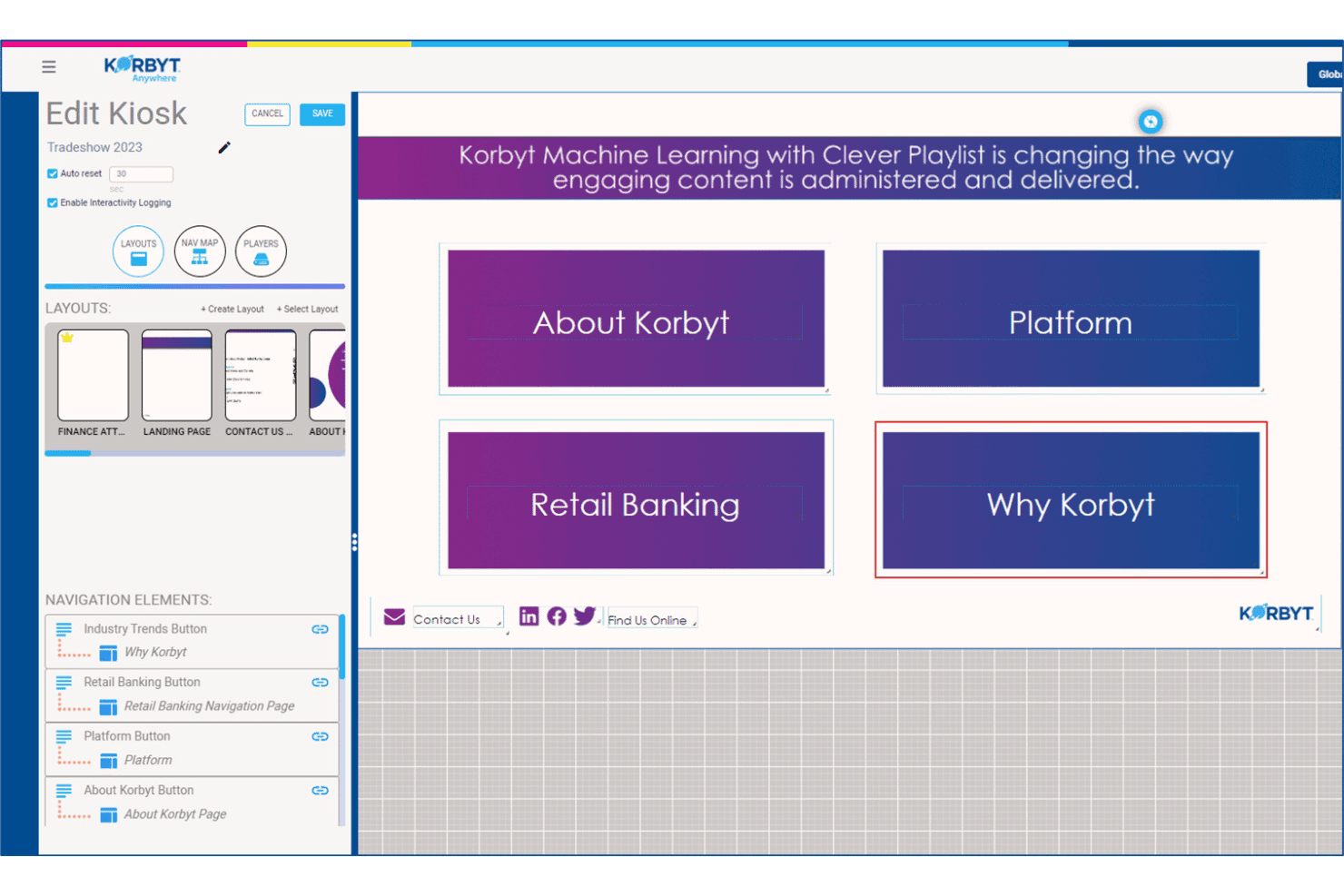The height and width of the screenshot is (896, 1344).
Task: Open the Nav Map tab
Action: coord(200,251)
